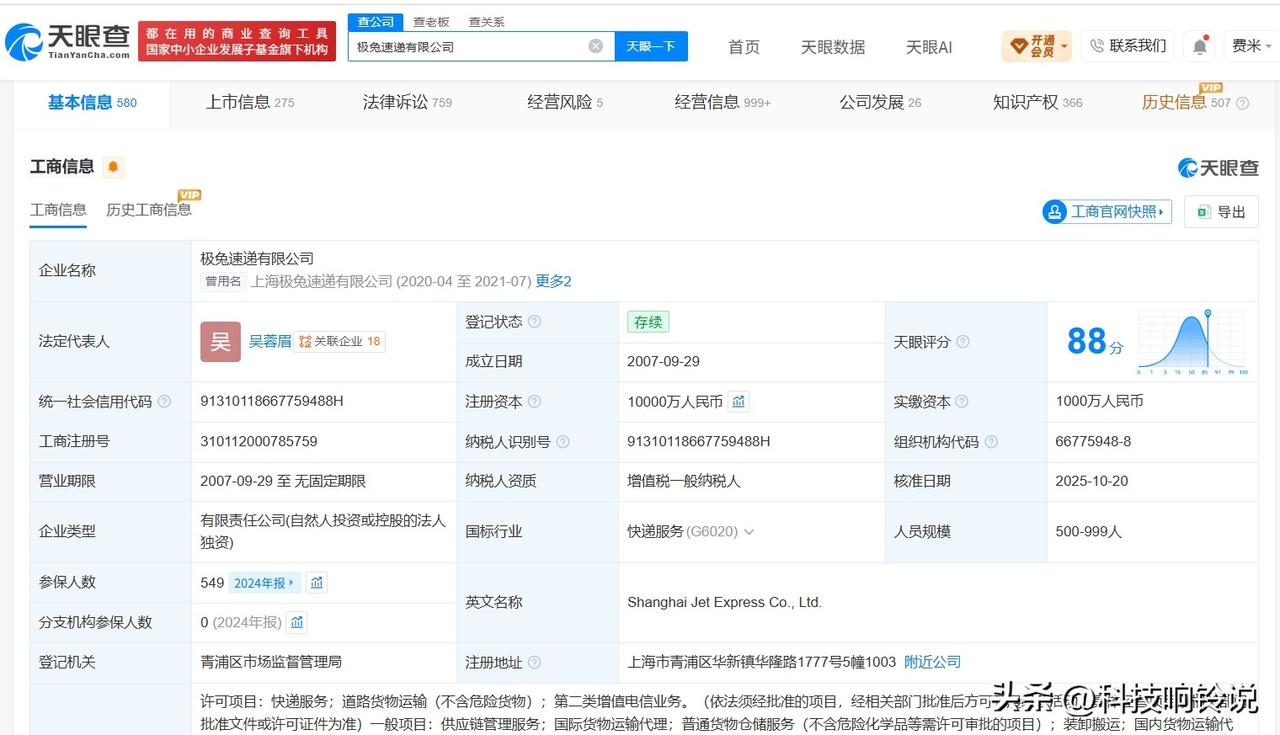
Task: Open the chart icon next to 10000万人民币
Action: (x=738, y=401)
